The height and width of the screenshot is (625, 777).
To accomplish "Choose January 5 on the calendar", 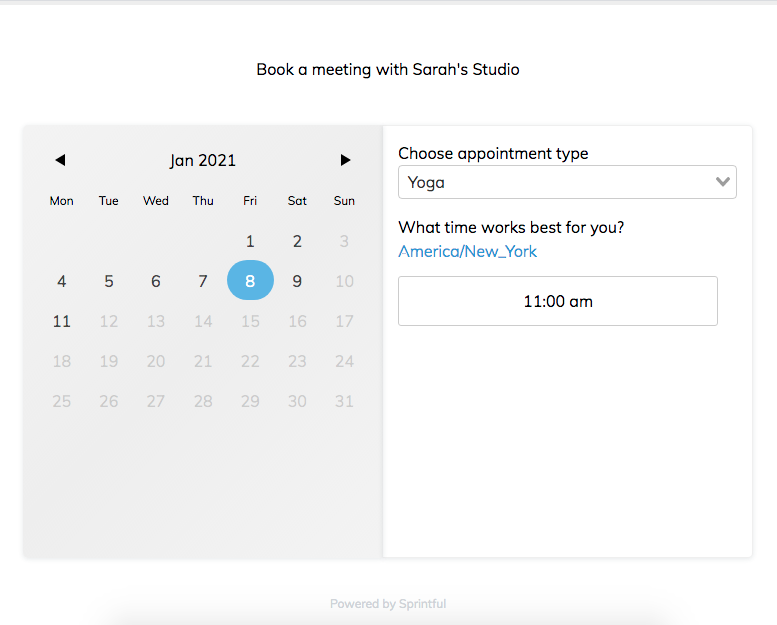I will 109,281.
